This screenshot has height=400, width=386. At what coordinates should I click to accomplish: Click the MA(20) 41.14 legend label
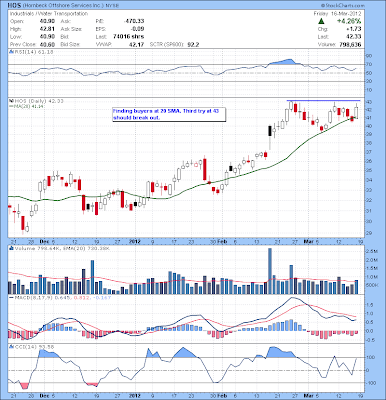29,106
